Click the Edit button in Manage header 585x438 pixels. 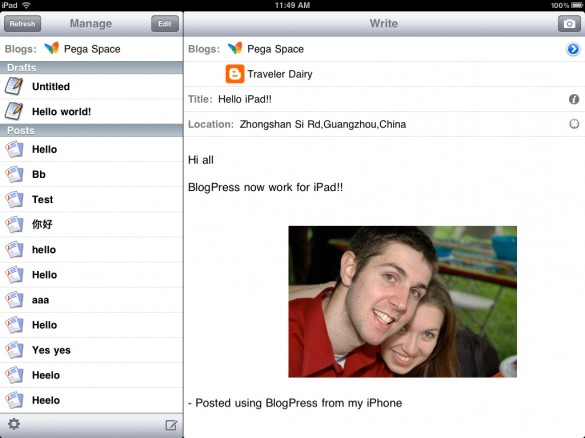pos(165,24)
